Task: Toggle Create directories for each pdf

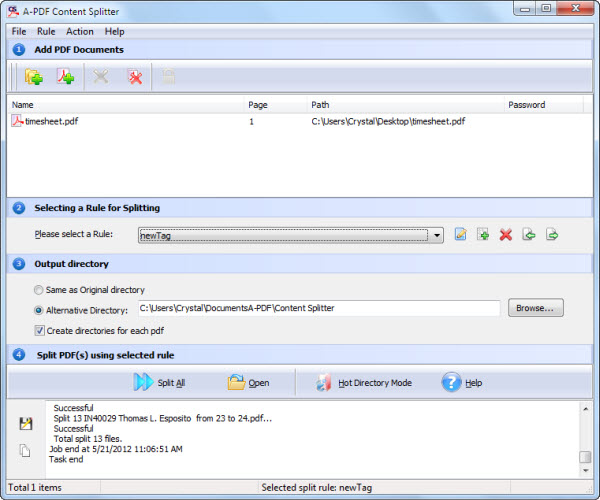Action: point(39,331)
